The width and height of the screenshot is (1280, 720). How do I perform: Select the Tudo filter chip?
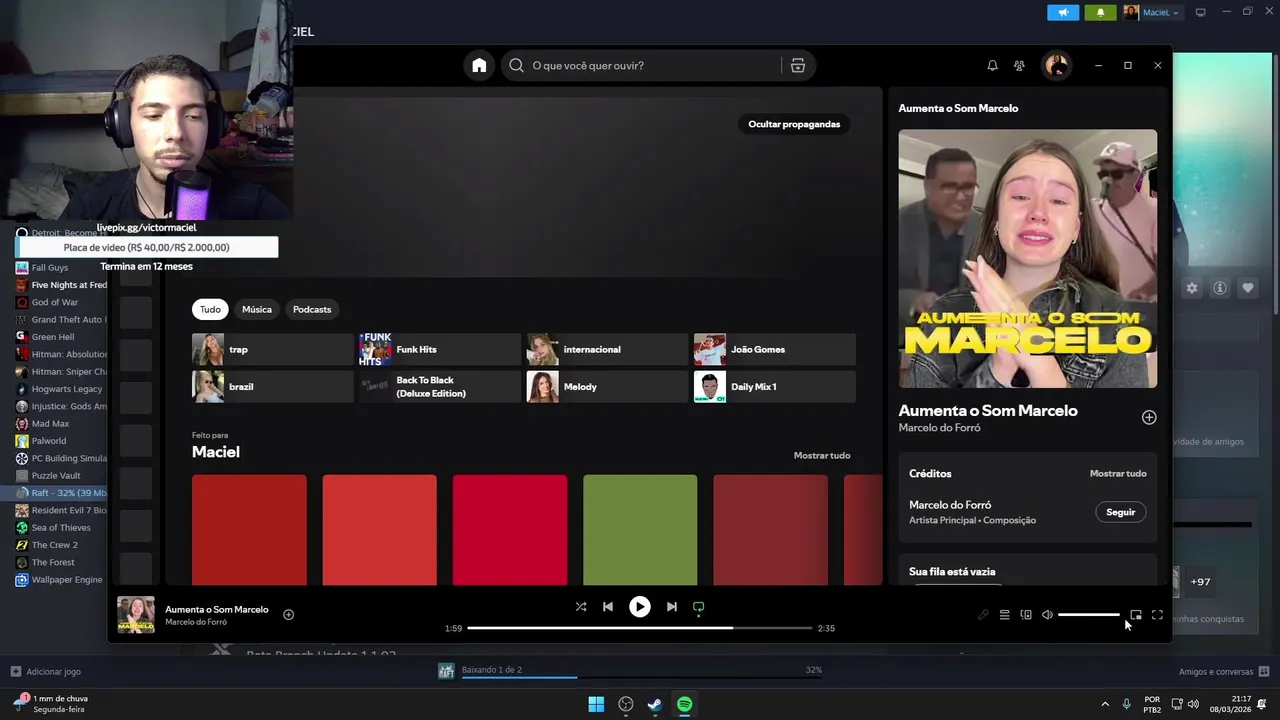pyautogui.click(x=210, y=309)
